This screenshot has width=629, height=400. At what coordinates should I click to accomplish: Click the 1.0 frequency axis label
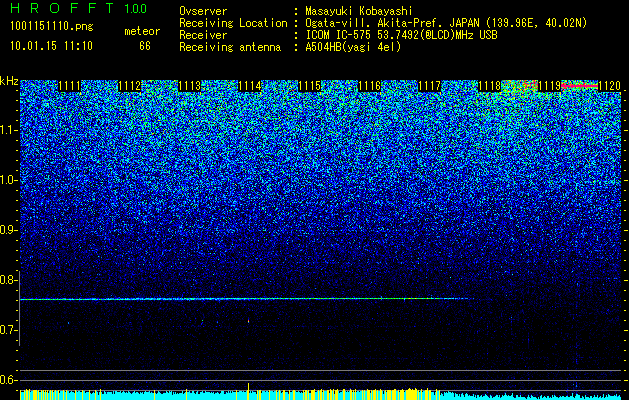tap(8, 180)
